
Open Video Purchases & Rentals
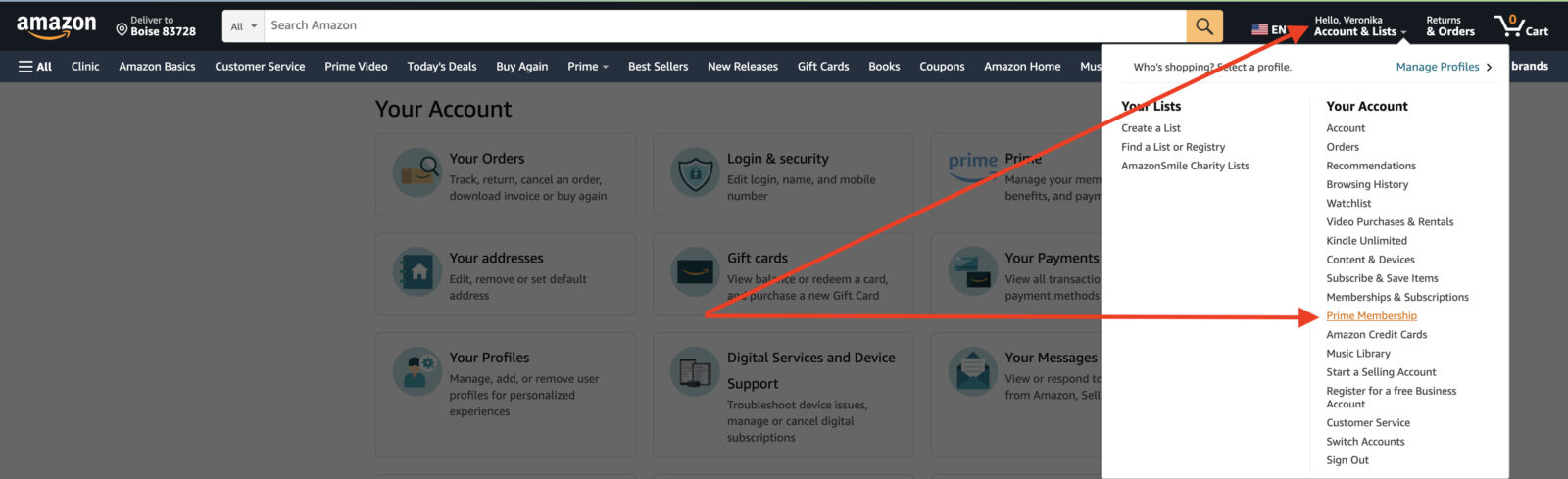(x=1390, y=222)
